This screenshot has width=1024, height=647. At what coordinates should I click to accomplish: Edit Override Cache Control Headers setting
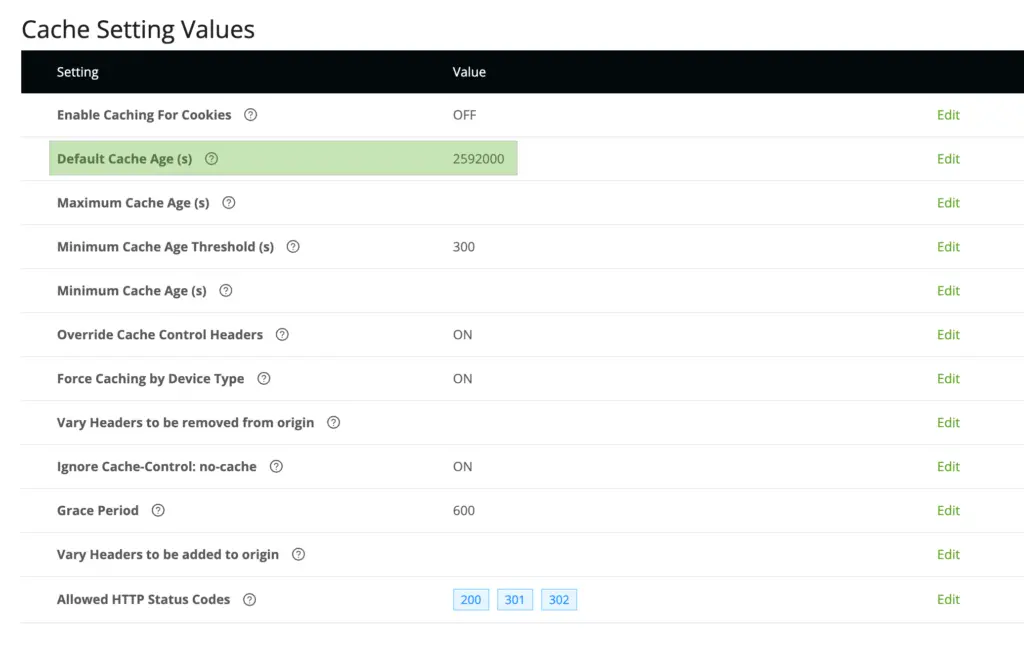point(948,334)
